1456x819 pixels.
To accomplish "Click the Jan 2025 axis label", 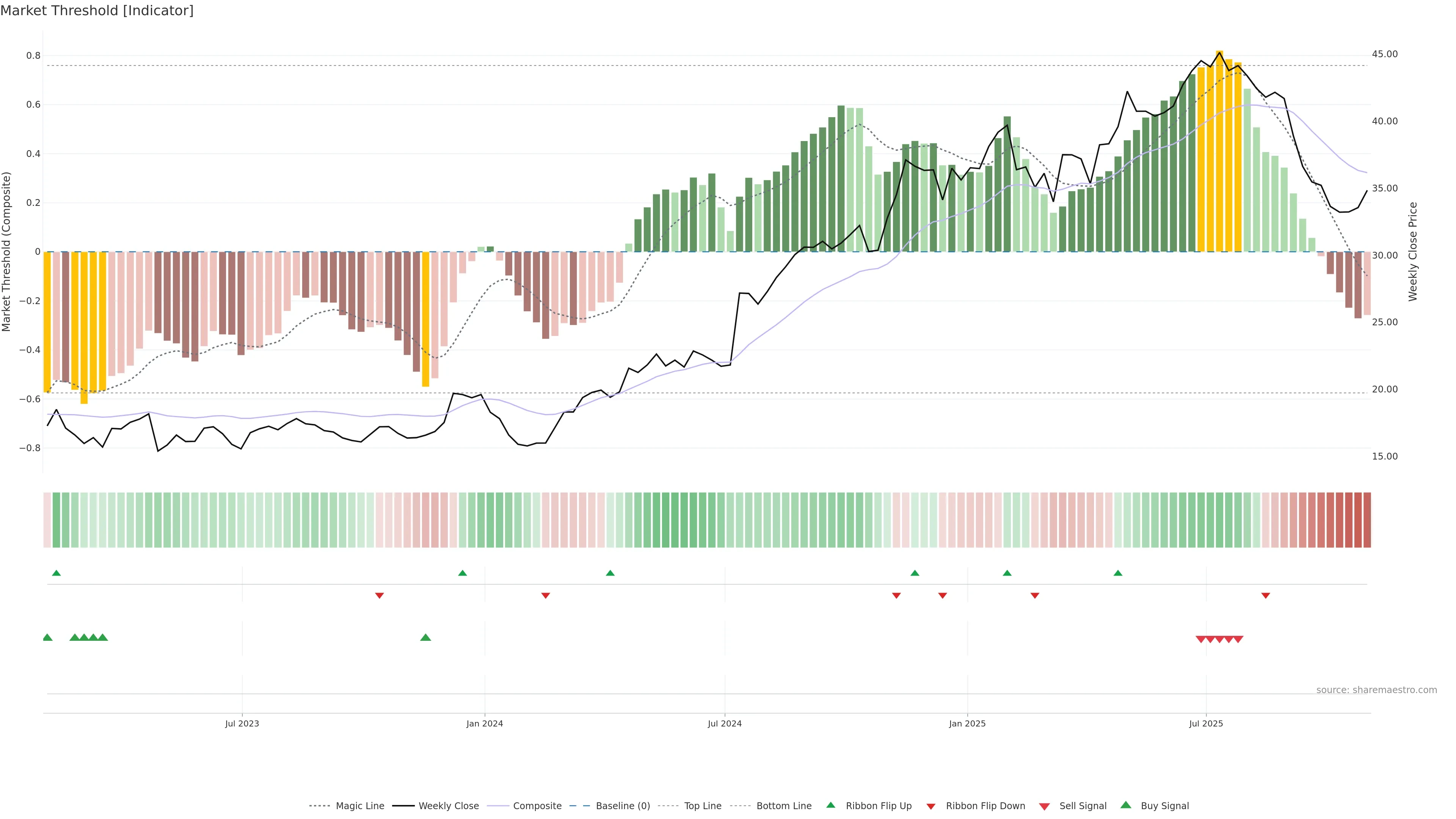I will tap(967, 723).
